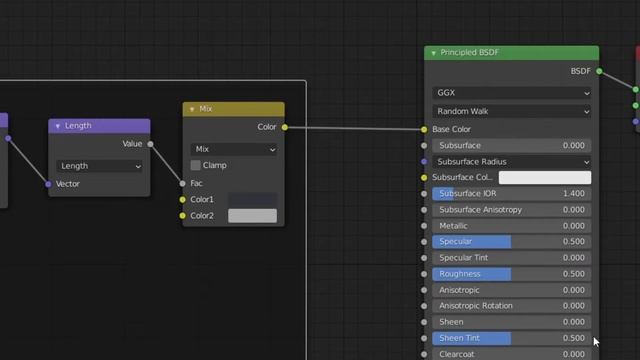The image size is (640, 360).
Task: Adjust the Roughness slider
Action: tap(511, 274)
